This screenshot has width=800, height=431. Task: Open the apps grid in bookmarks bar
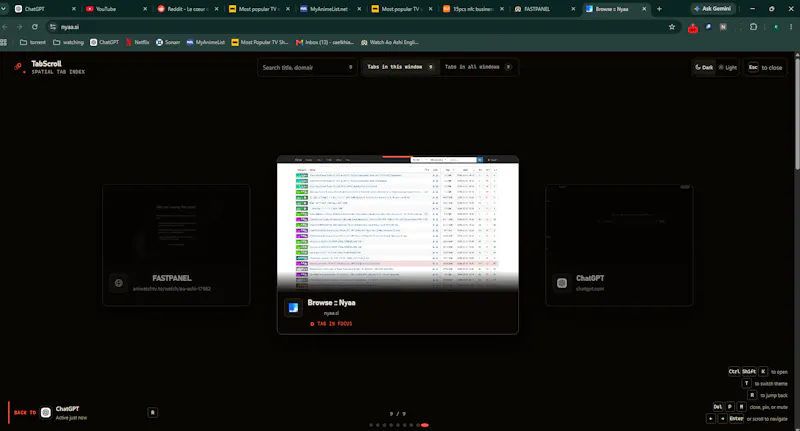tap(4, 42)
